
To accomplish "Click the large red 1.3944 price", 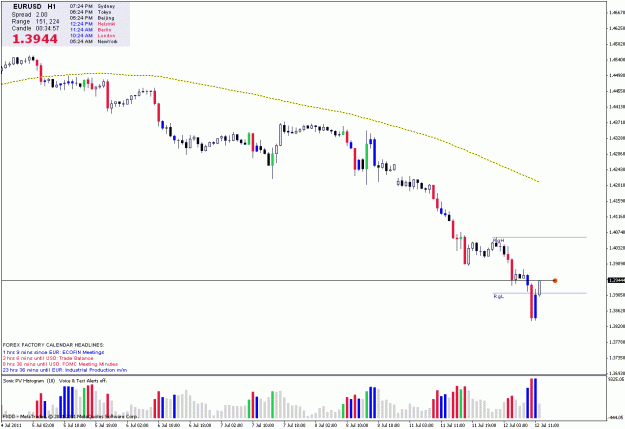I will click(35, 39).
